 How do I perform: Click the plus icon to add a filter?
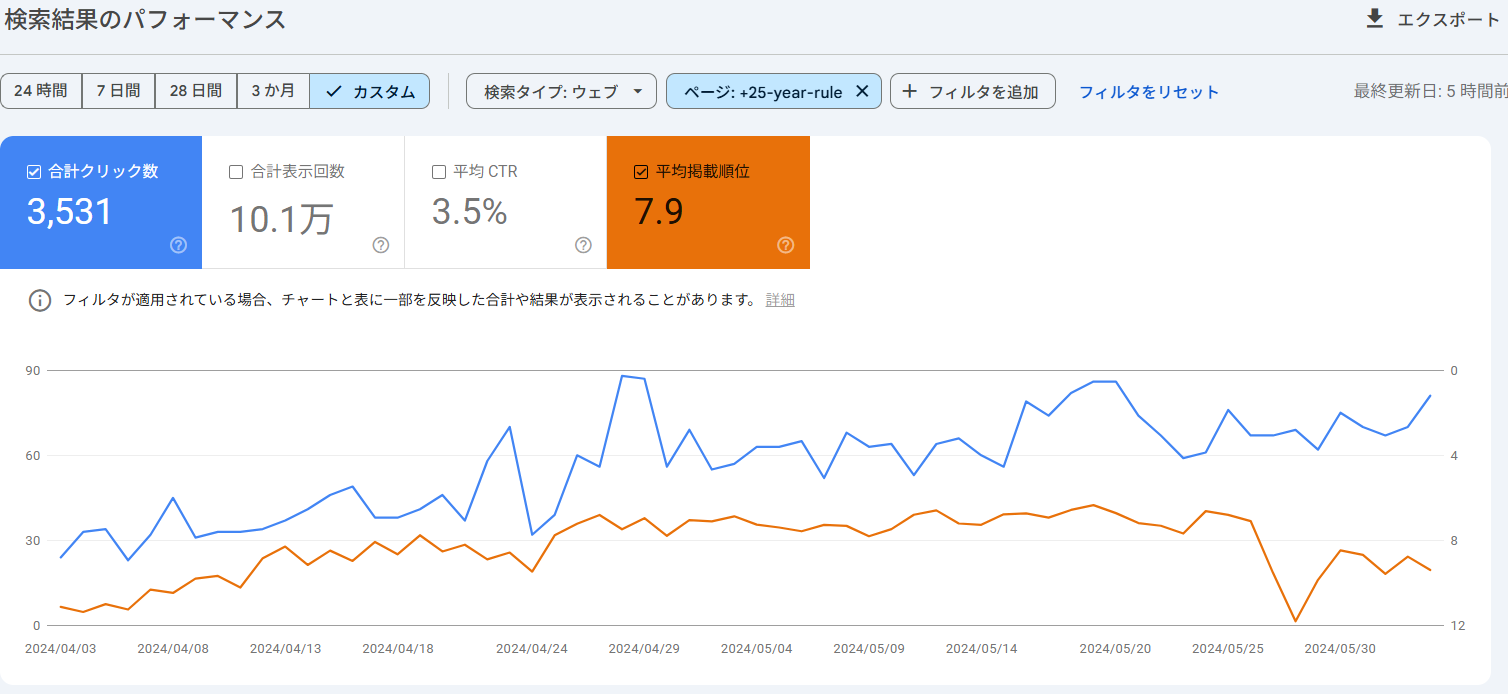[x=910, y=90]
